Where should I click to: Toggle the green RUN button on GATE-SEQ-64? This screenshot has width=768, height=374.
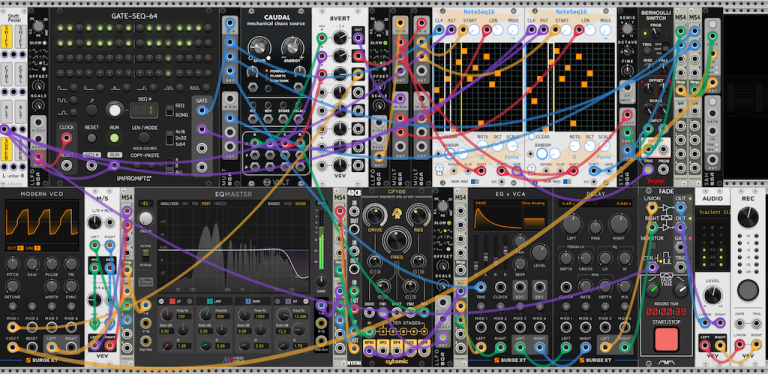[114, 138]
